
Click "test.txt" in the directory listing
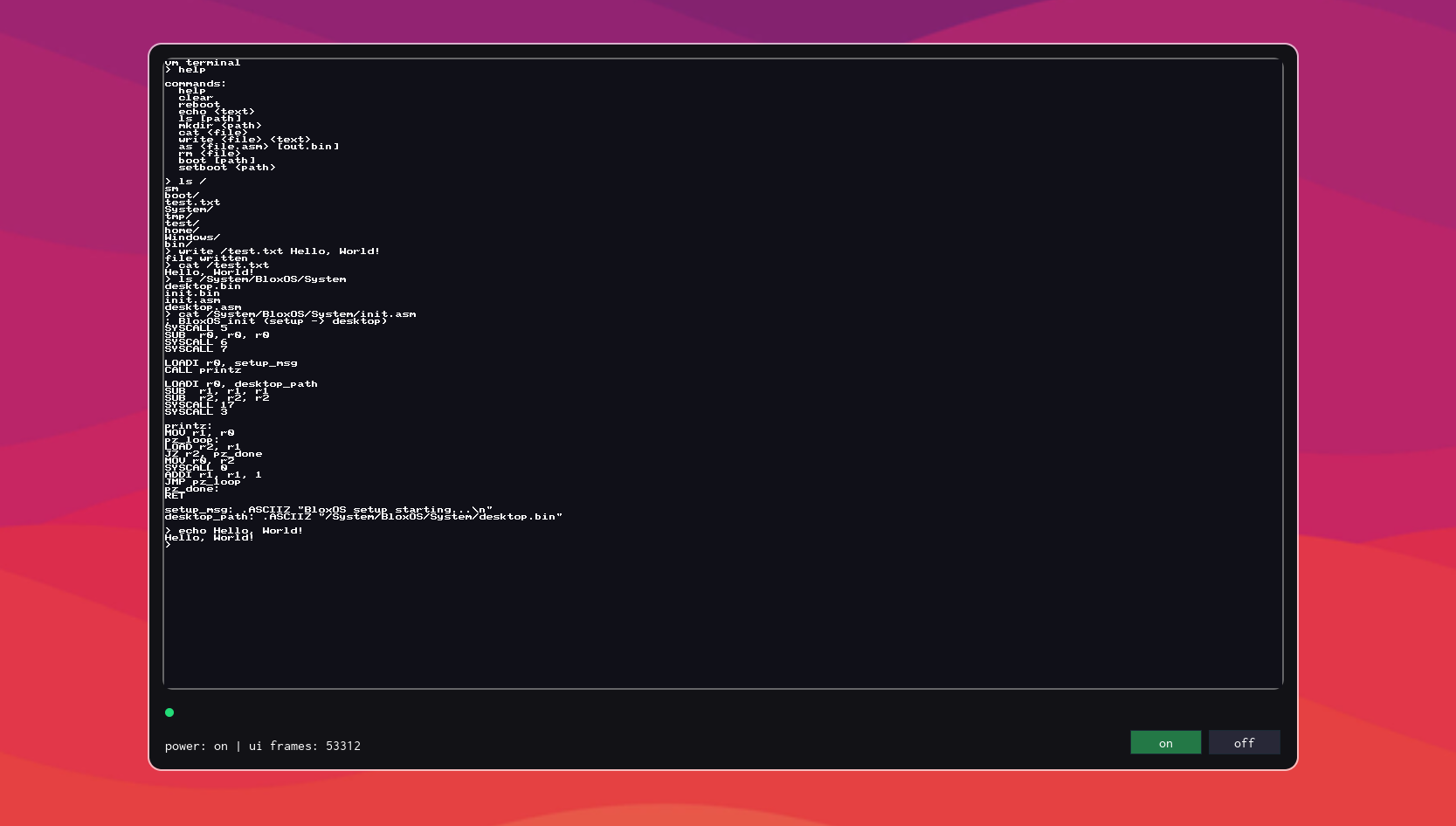[192, 202]
